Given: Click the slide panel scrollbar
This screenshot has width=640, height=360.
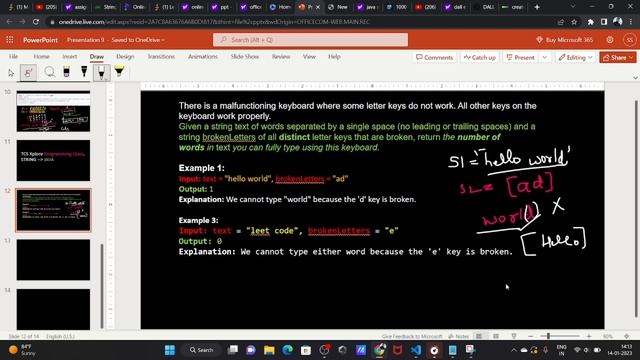Looking at the screenshot, I should 102,286.
